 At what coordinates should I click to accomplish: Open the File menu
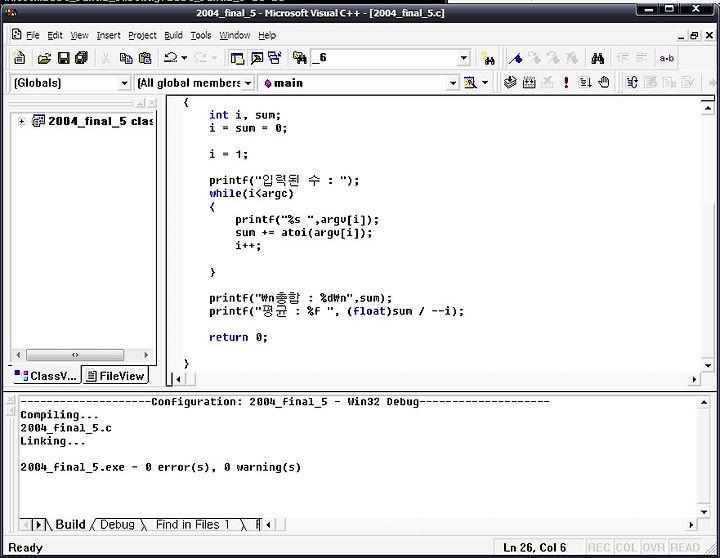click(33, 35)
